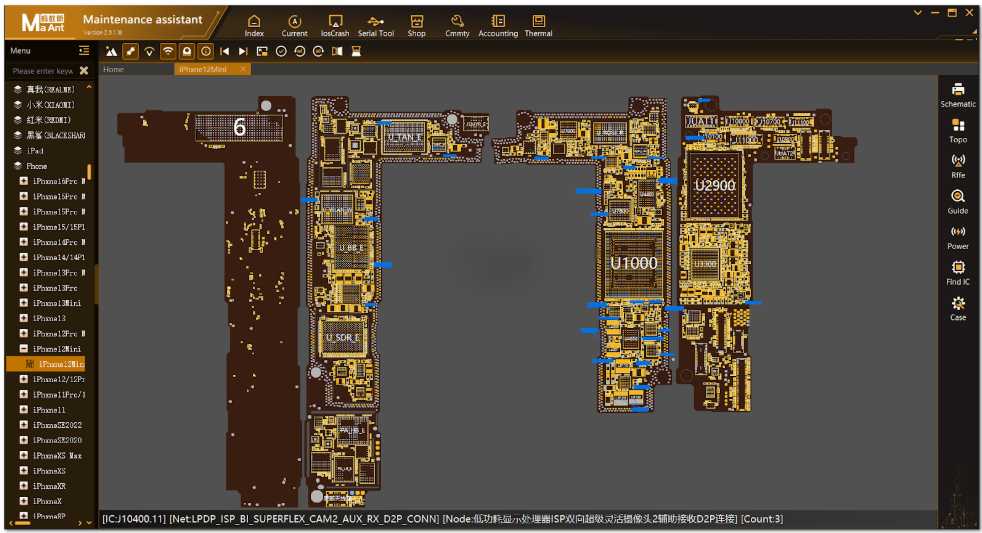Expand the iPhone13Mini tree node
The width and height of the screenshot is (982, 533).
click(24, 303)
